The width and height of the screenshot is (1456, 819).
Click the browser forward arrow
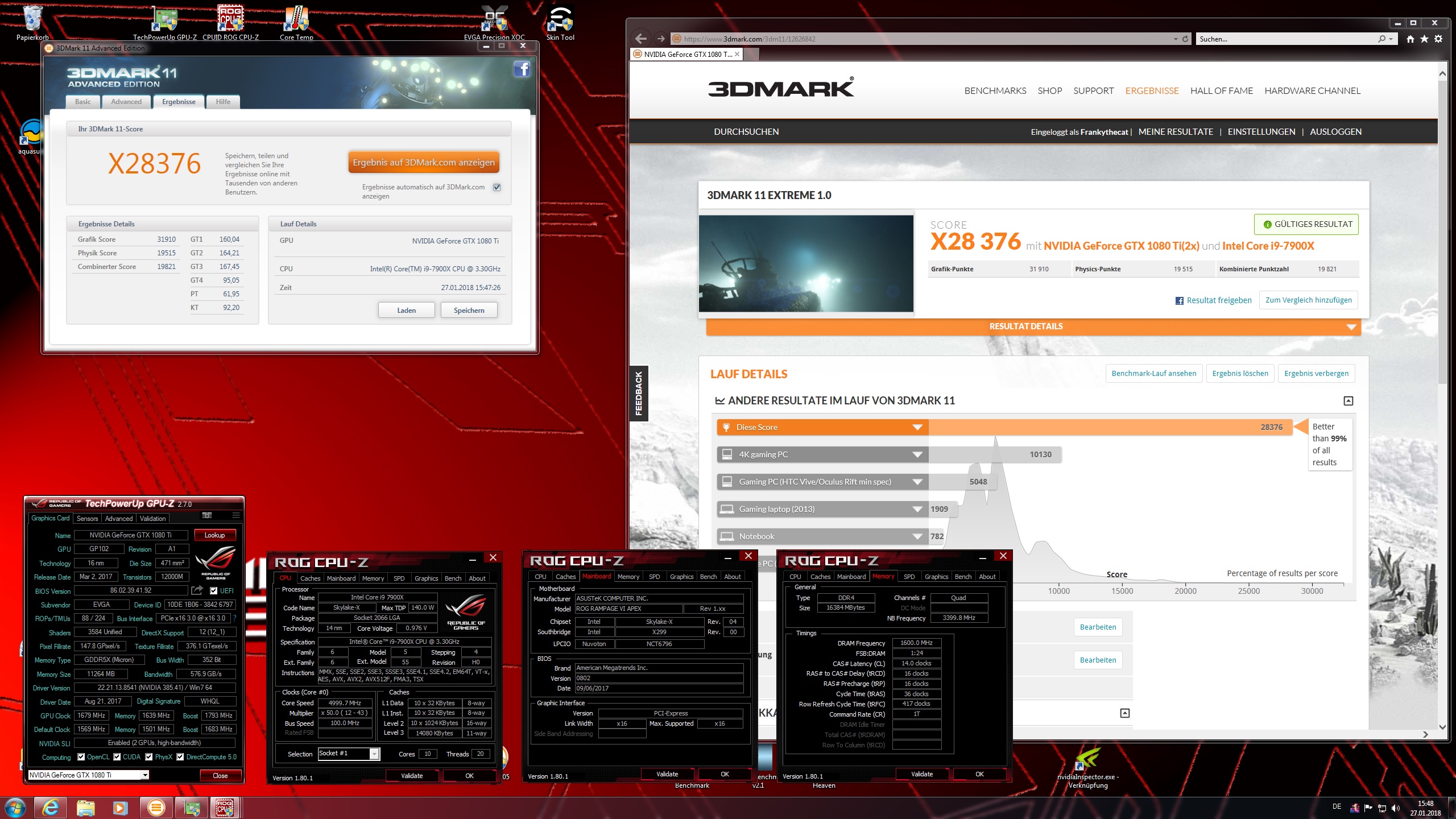pyautogui.click(x=660, y=39)
